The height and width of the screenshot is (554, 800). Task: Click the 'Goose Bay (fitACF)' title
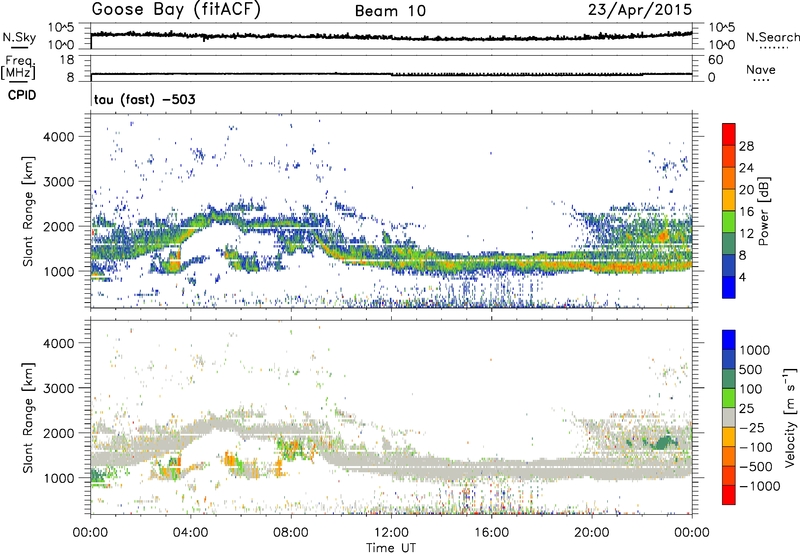click(x=176, y=10)
